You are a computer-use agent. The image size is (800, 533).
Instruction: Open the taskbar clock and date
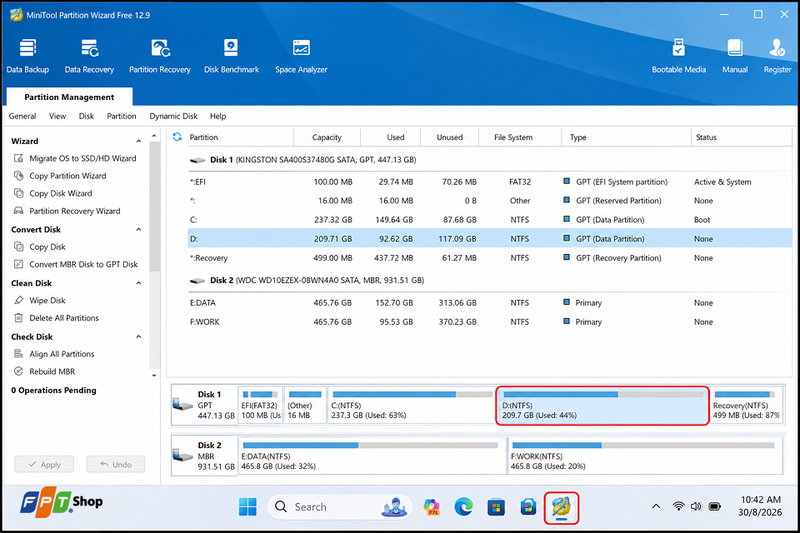pyautogui.click(x=760, y=506)
